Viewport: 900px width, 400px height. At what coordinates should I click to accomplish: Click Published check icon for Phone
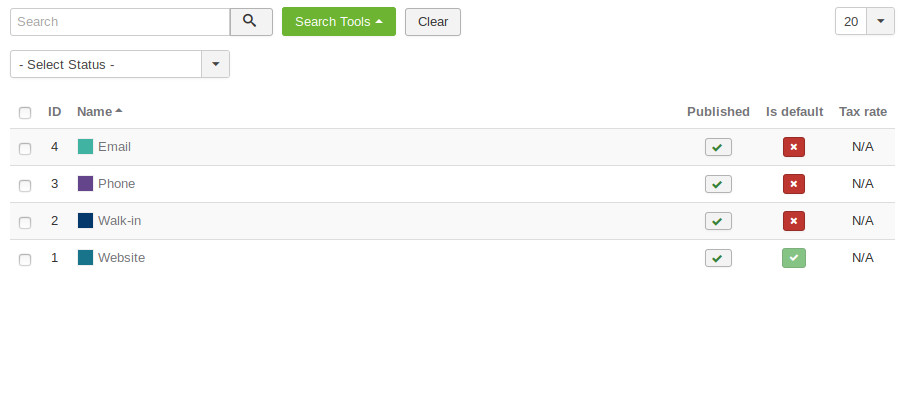tap(718, 184)
